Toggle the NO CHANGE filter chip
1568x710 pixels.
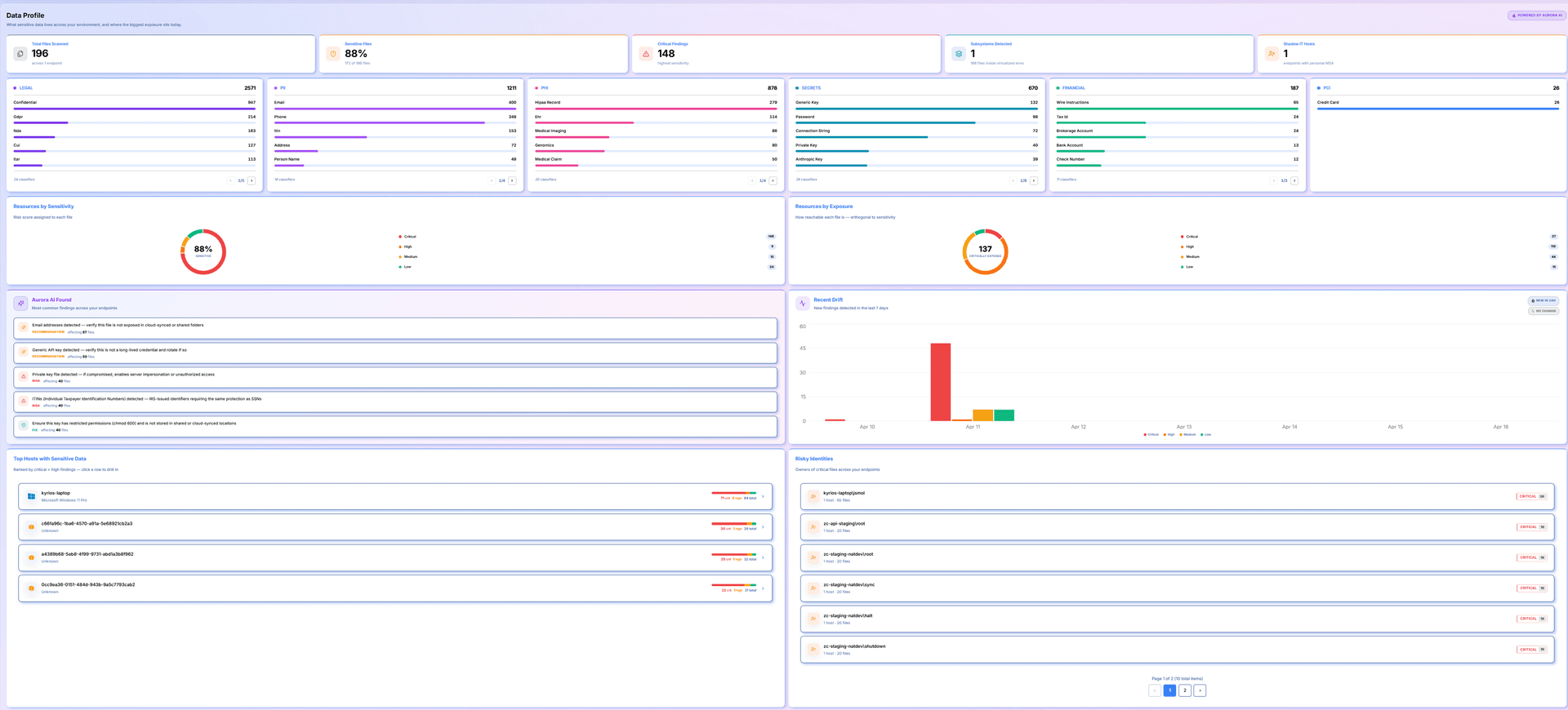1543,311
